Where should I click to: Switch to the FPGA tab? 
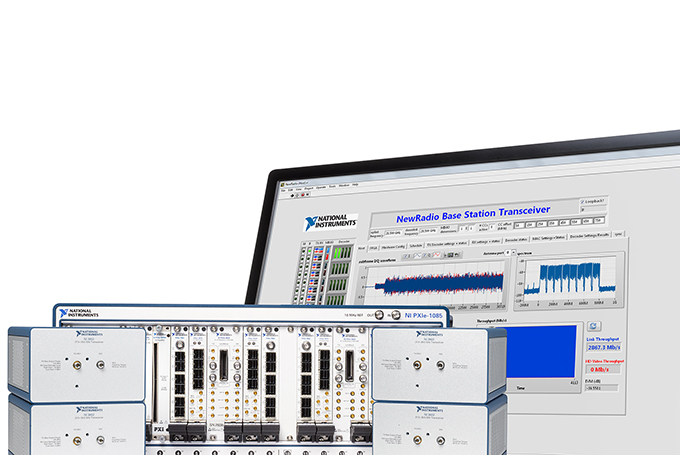373,248
